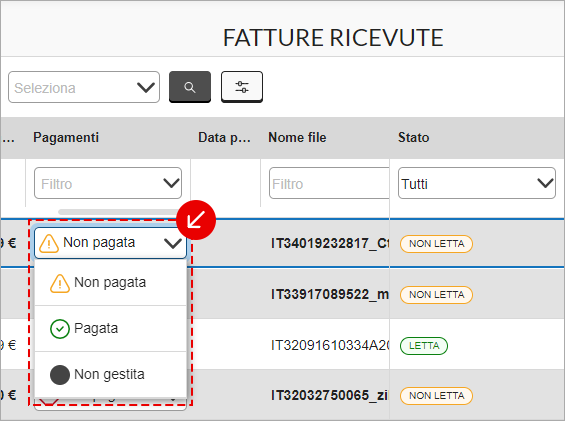Expand the Seleziona dropdown
This screenshot has width=565, height=421.
coord(84,87)
